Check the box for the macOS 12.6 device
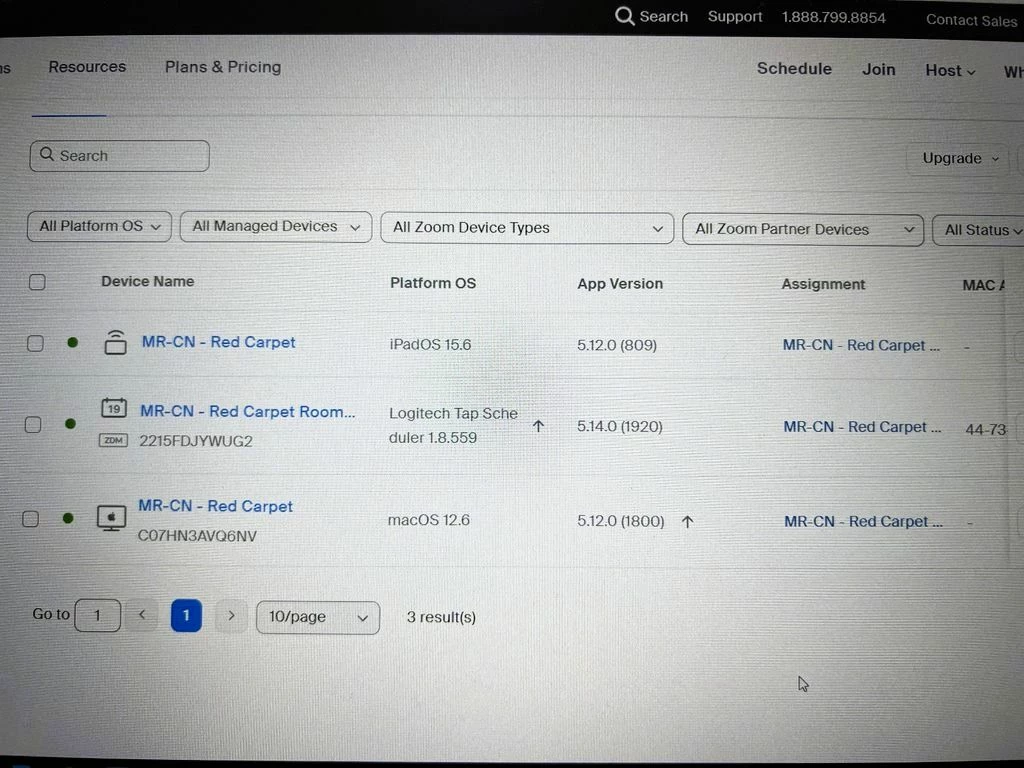Viewport: 1024px width, 768px height. 30,519
